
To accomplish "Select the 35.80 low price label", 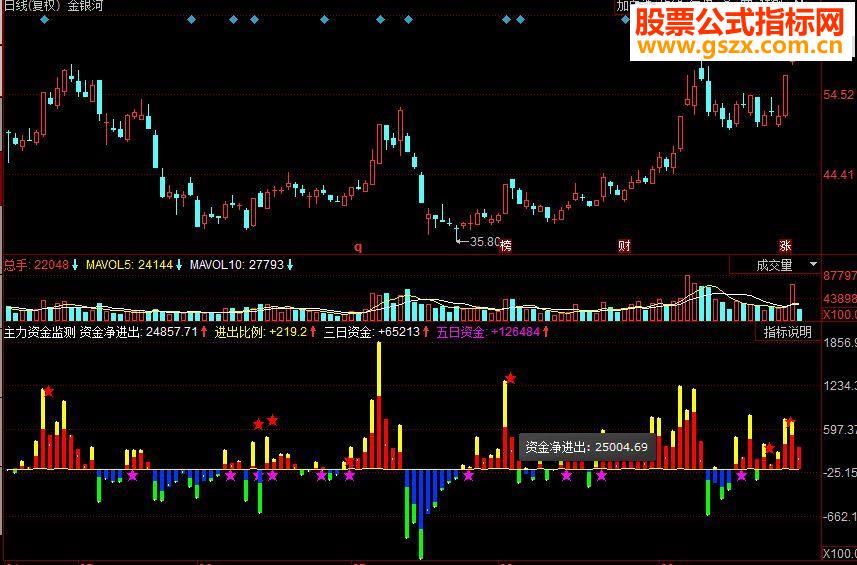I will click(485, 242).
